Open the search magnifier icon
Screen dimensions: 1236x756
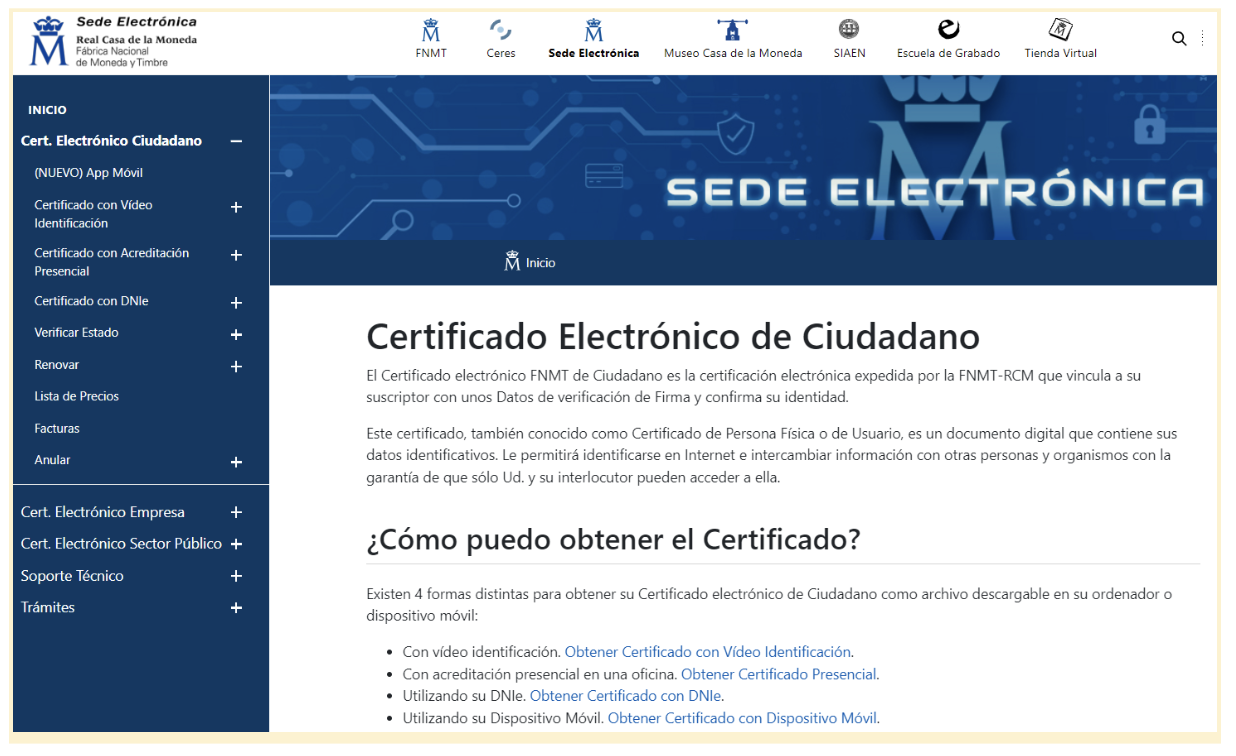tap(1179, 39)
